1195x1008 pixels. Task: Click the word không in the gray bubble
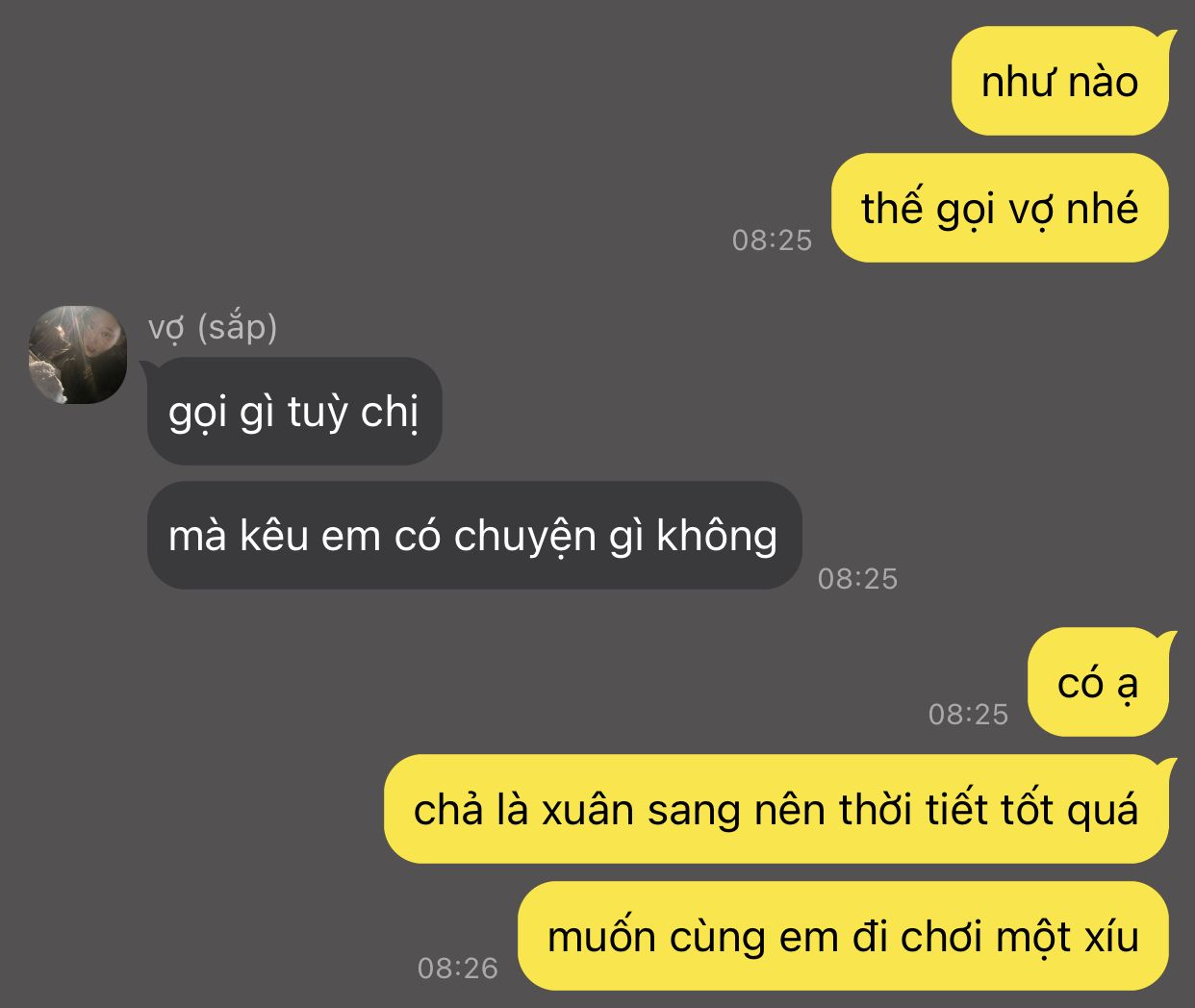pyautogui.click(x=717, y=536)
